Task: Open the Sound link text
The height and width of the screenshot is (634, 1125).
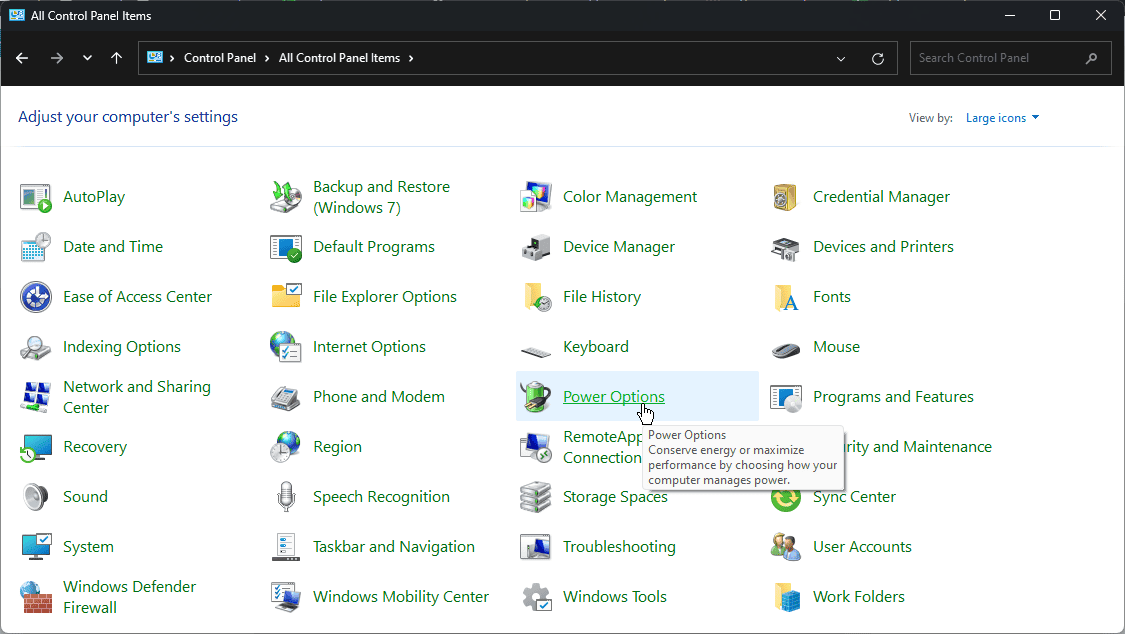Action: point(85,497)
